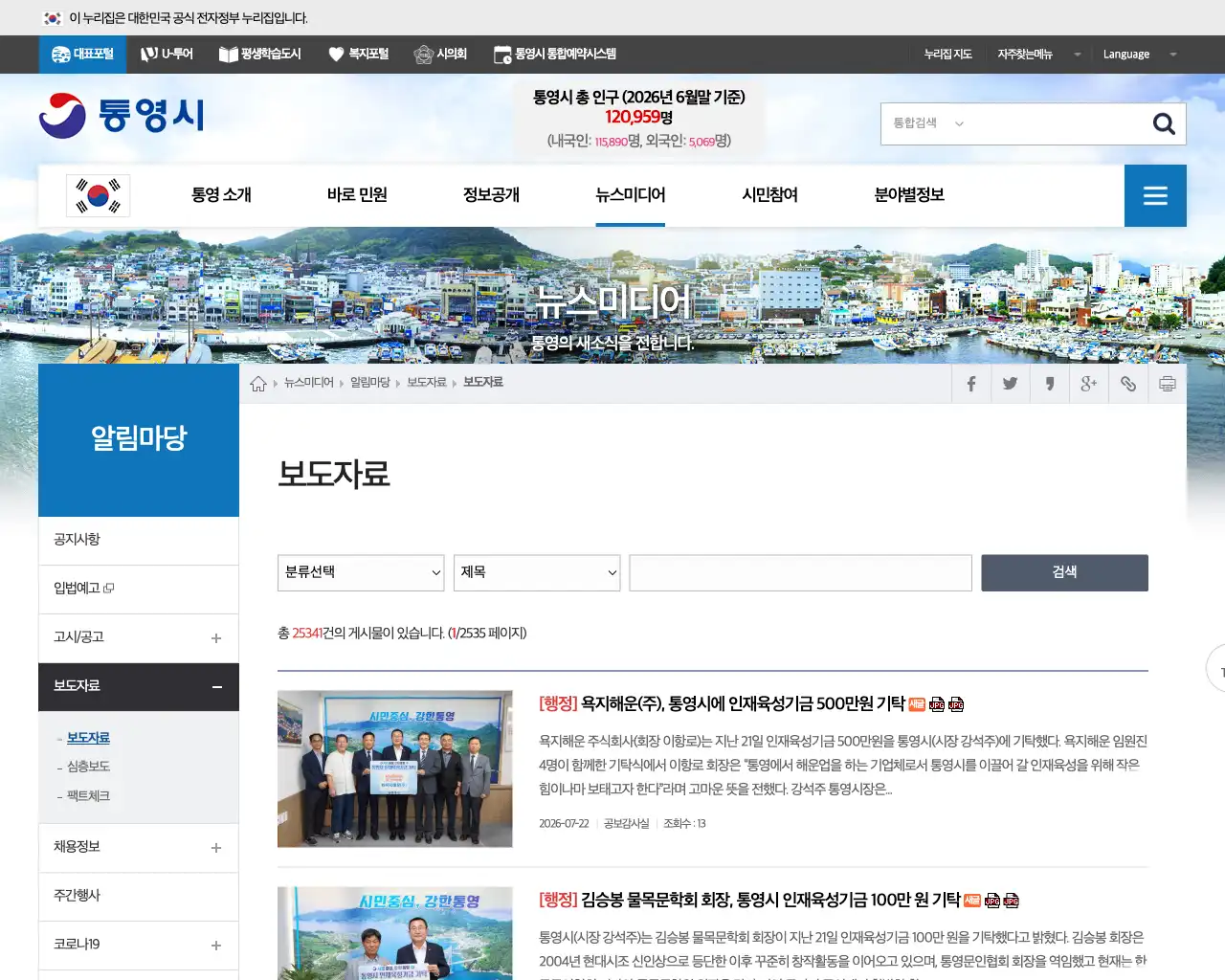Expand Language dropdown

pos(1139,55)
